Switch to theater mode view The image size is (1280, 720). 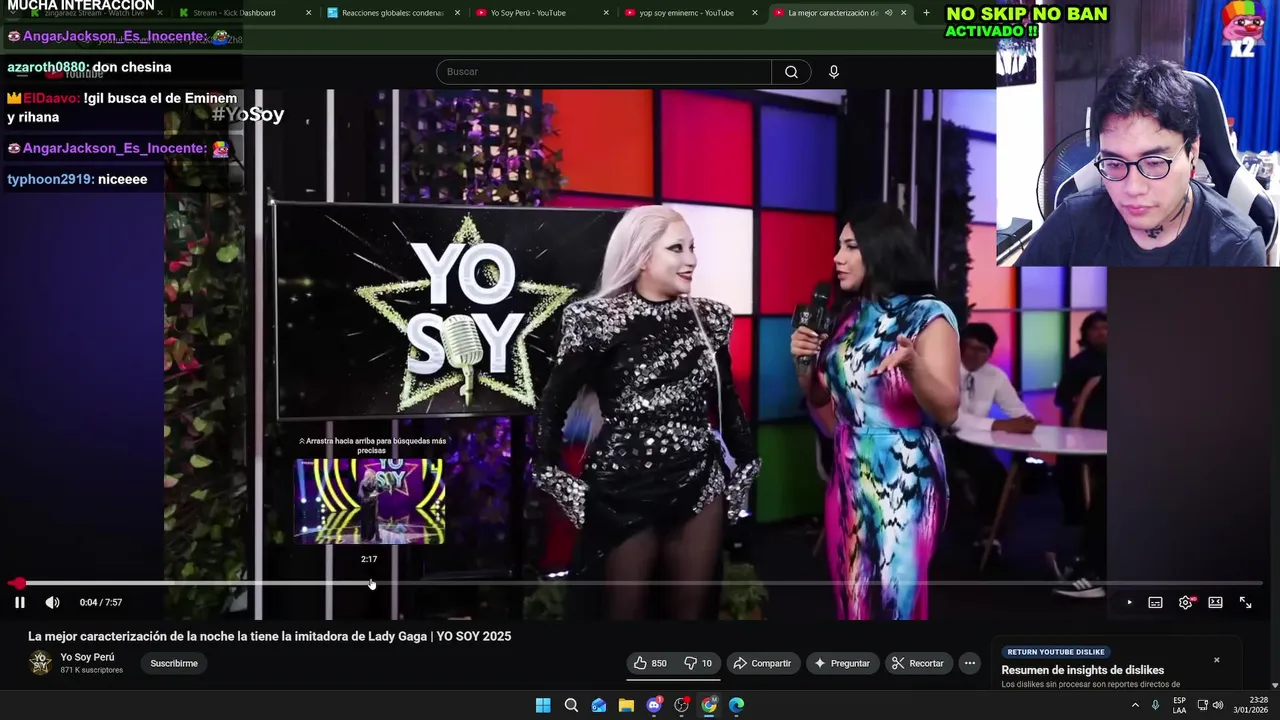click(x=1215, y=602)
